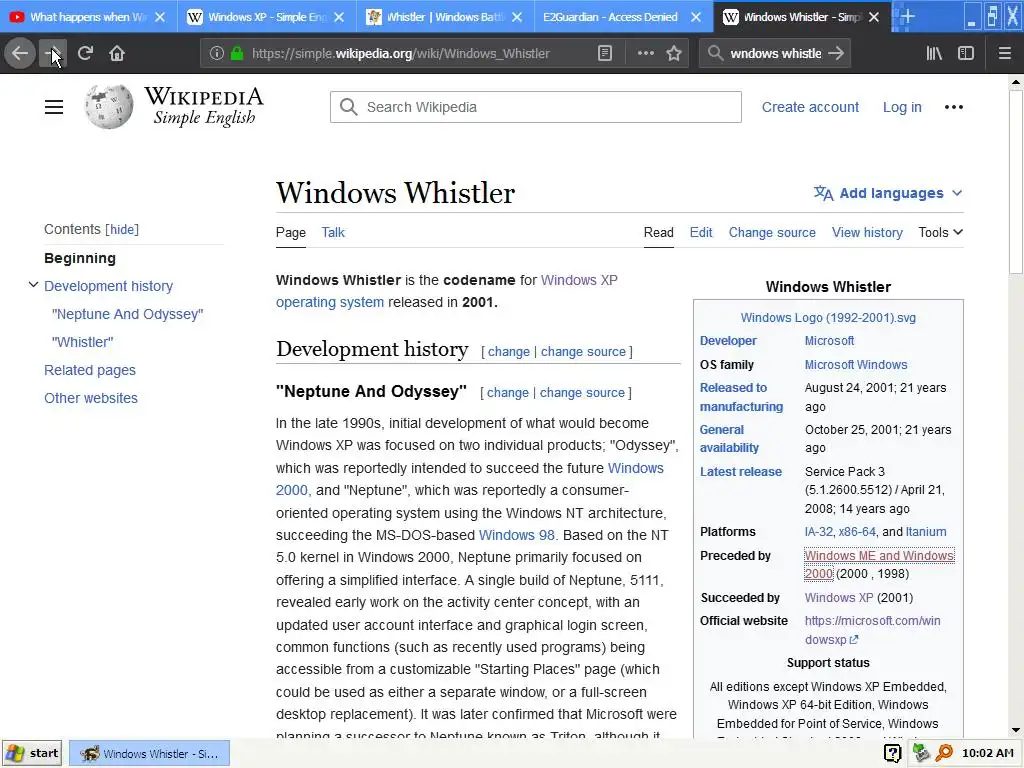Go back using the browser back arrow
Image resolution: width=1024 pixels, height=768 pixels.
tap(20, 53)
